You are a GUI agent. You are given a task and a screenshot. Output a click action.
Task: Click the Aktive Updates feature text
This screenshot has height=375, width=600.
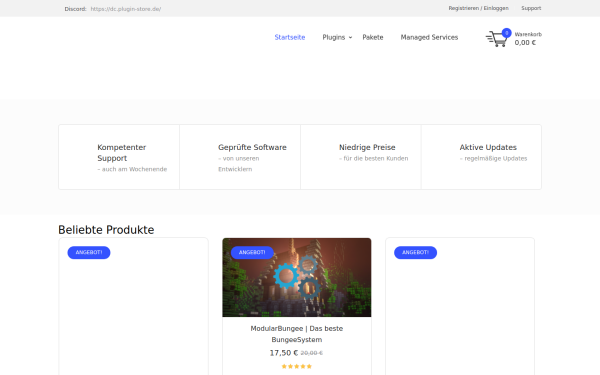488,147
